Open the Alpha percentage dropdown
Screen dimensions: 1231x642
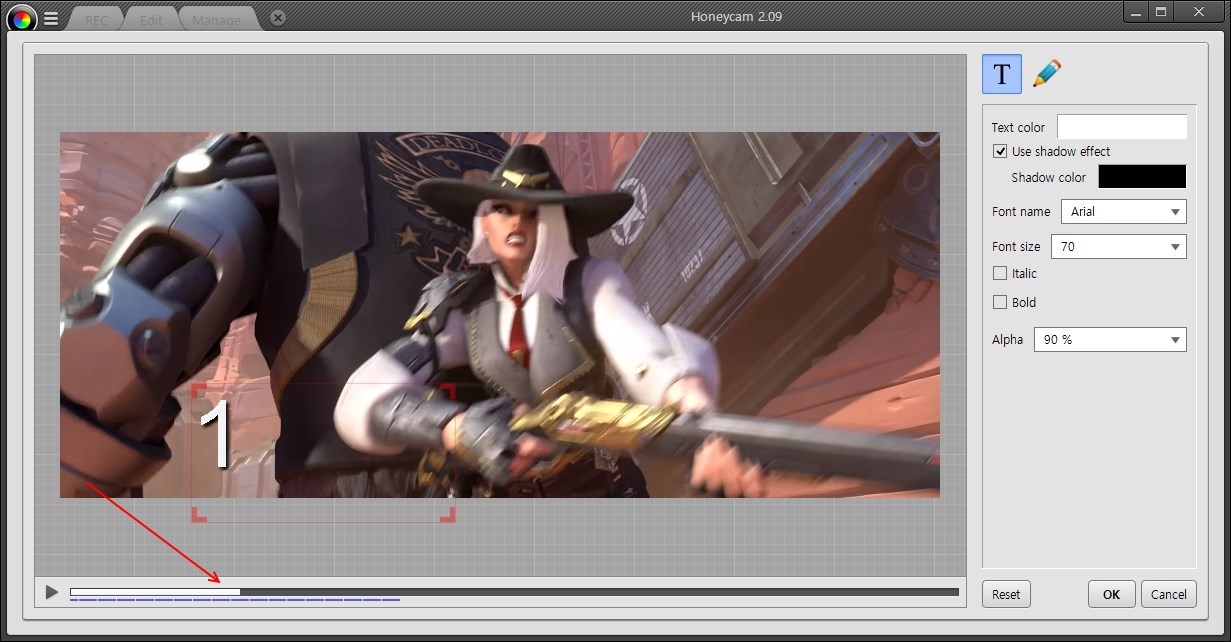pyautogui.click(x=1109, y=340)
